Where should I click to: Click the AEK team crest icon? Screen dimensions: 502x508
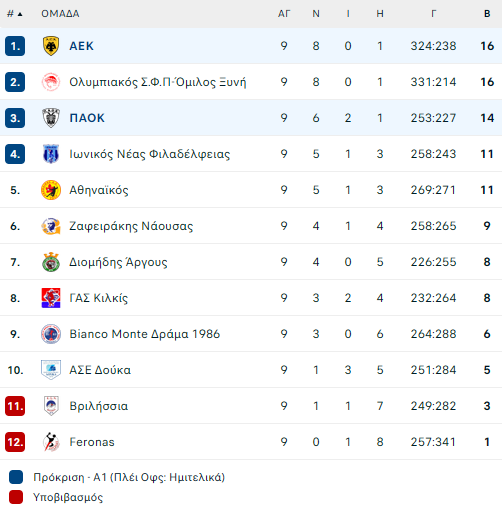coord(51,46)
